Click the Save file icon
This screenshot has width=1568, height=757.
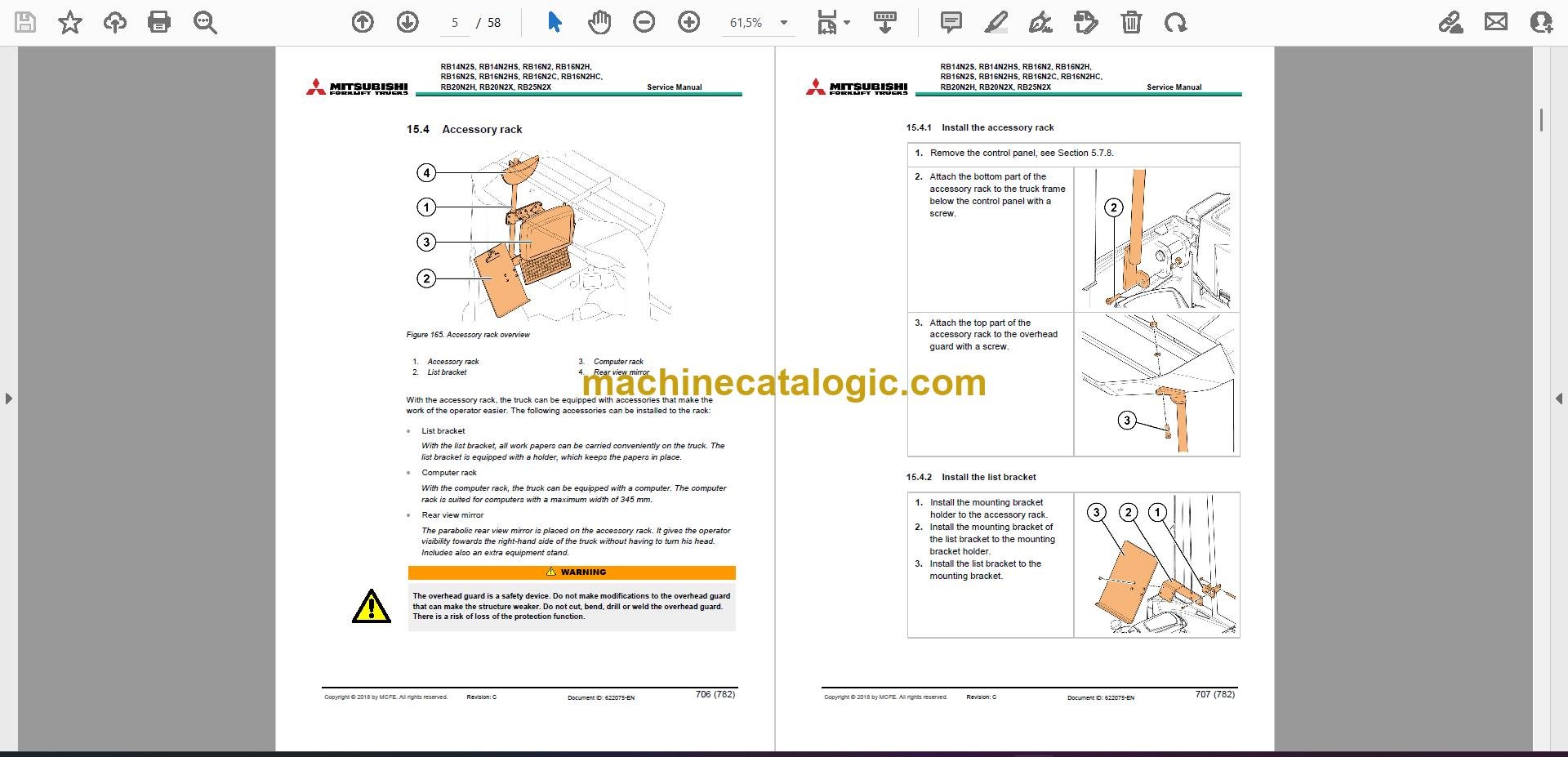pos(25,22)
